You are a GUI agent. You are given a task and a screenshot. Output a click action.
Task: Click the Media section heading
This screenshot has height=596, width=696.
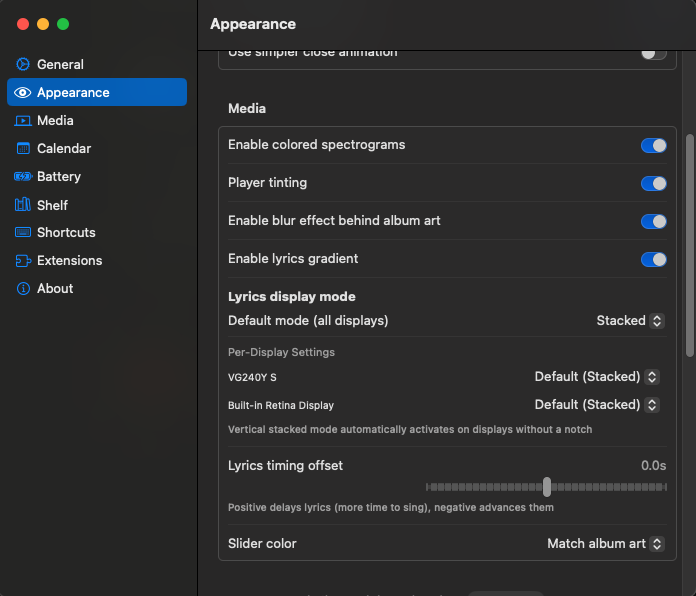(x=247, y=108)
